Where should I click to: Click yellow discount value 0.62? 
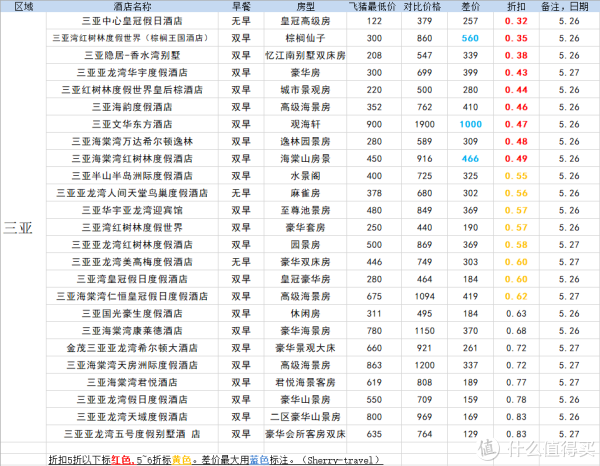point(516,297)
